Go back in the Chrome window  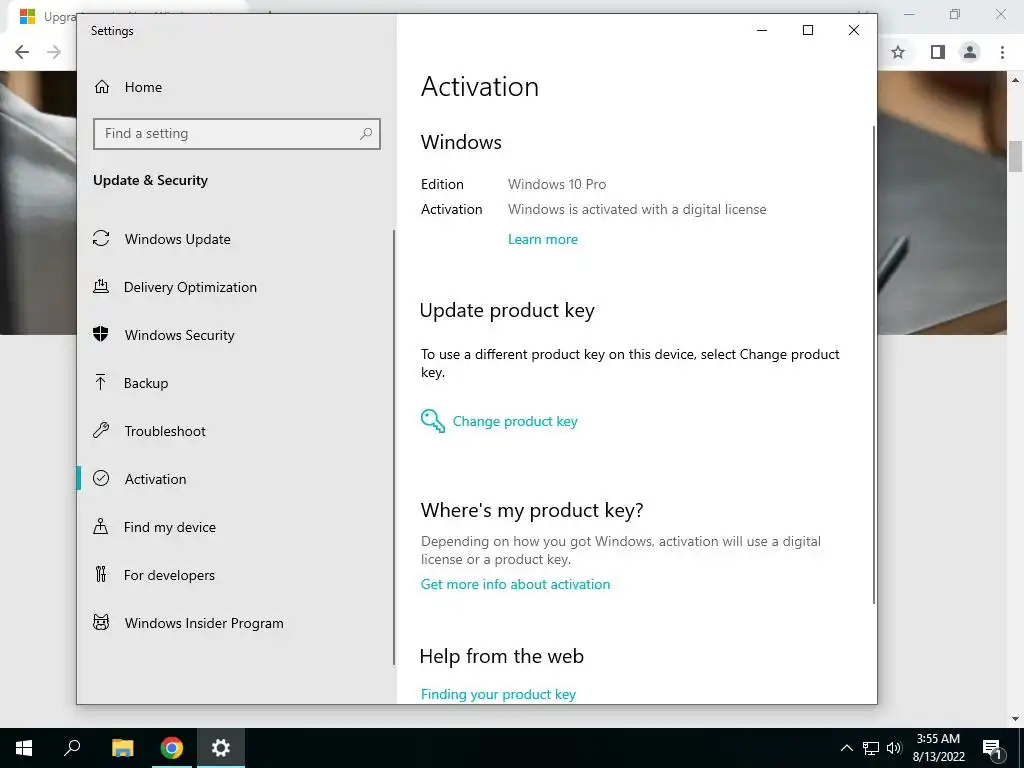coord(22,52)
